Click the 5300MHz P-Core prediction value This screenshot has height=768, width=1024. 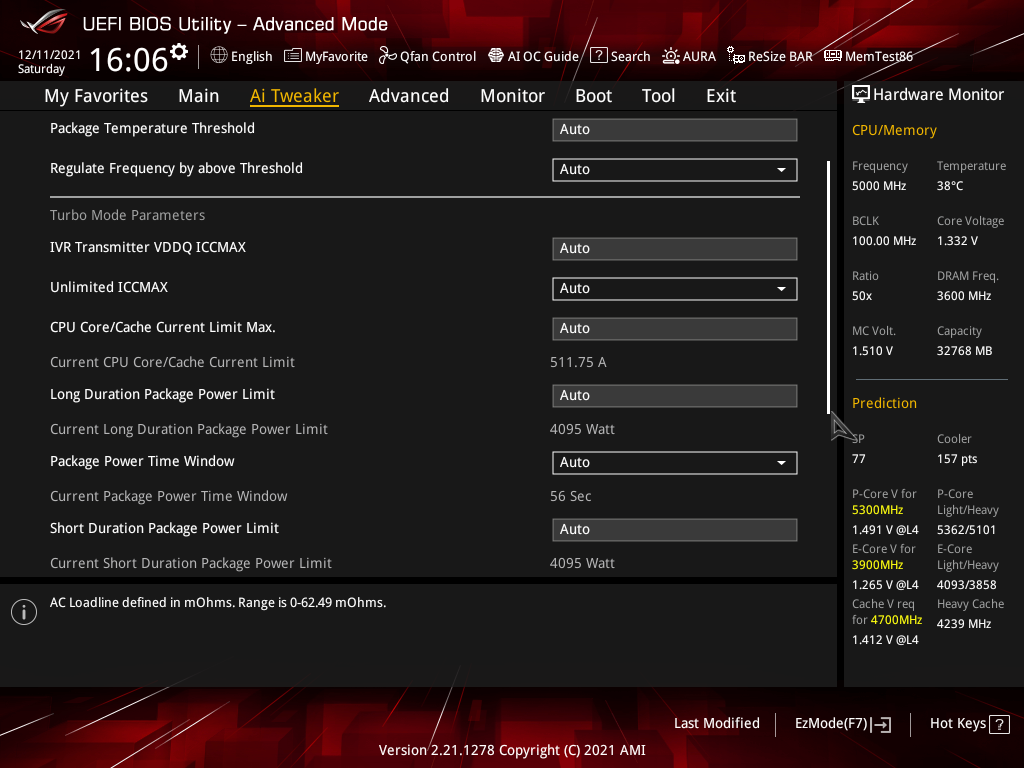(x=877, y=510)
